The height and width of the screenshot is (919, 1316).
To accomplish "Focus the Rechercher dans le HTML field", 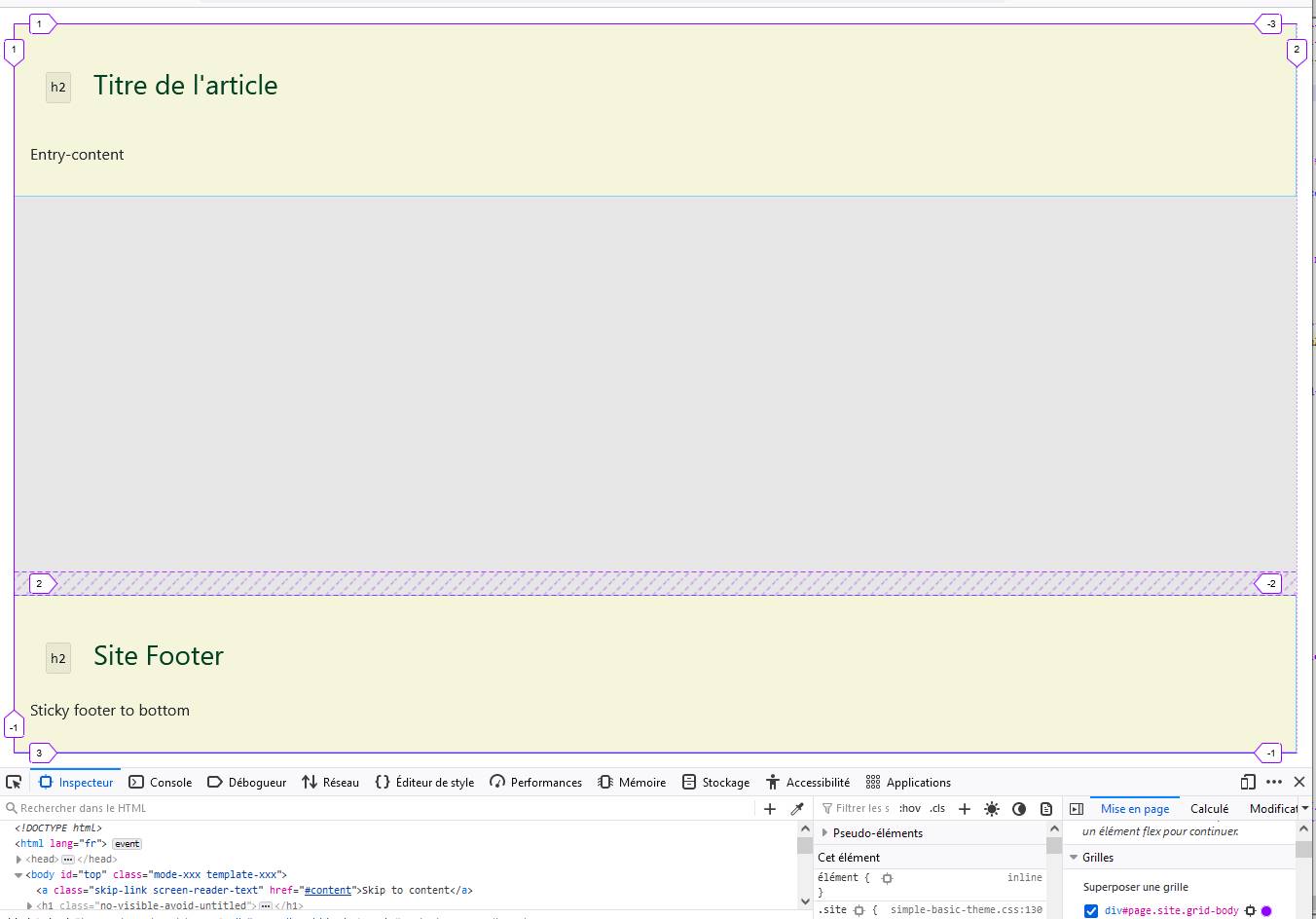I will click(x=380, y=808).
